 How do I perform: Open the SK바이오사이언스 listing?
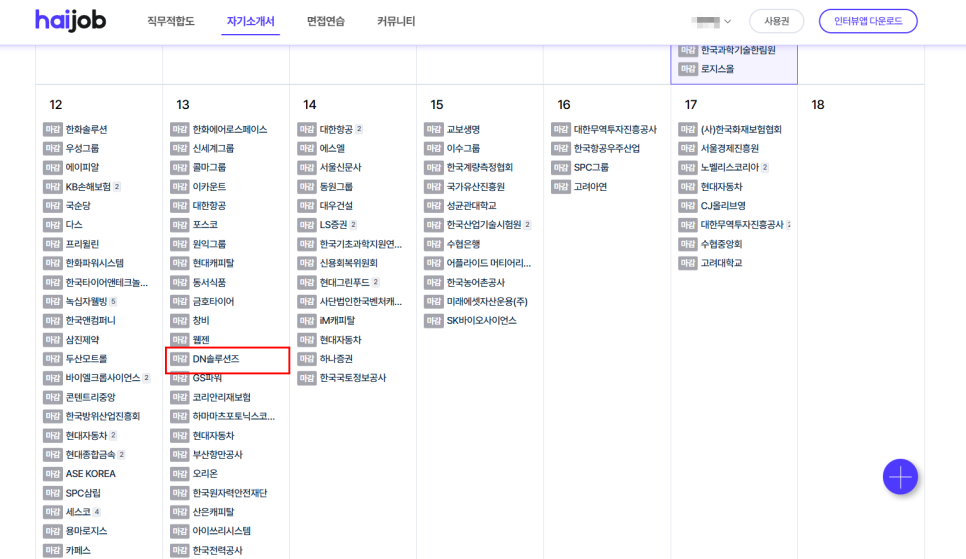[x=481, y=321]
